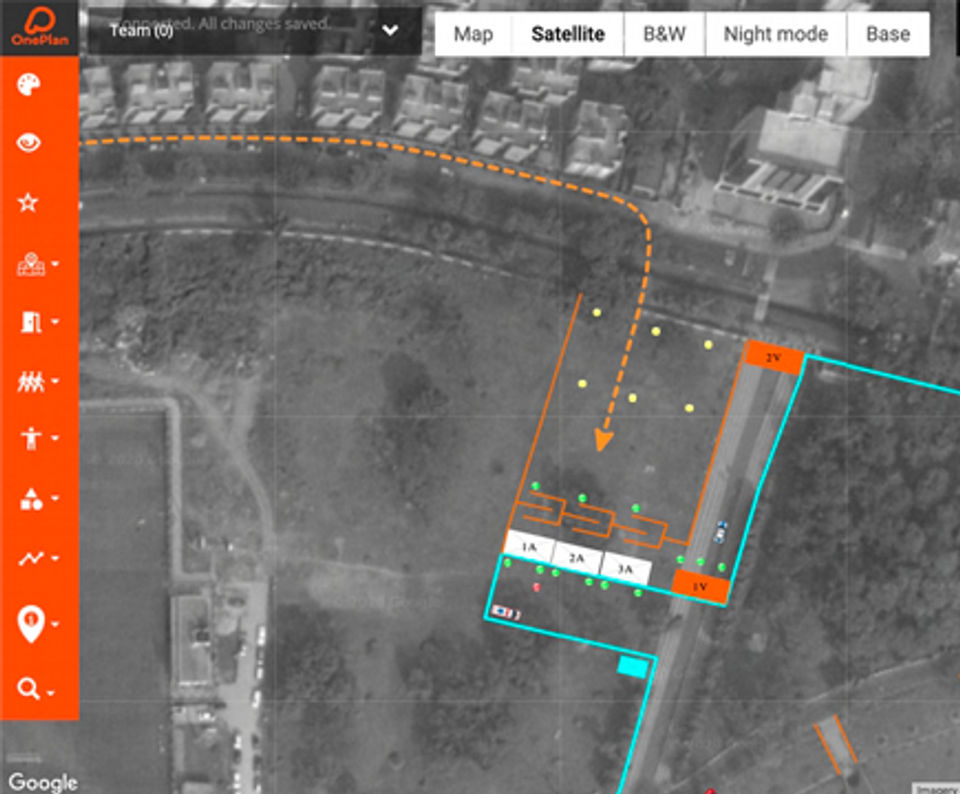Open the Google logo link

click(x=43, y=782)
